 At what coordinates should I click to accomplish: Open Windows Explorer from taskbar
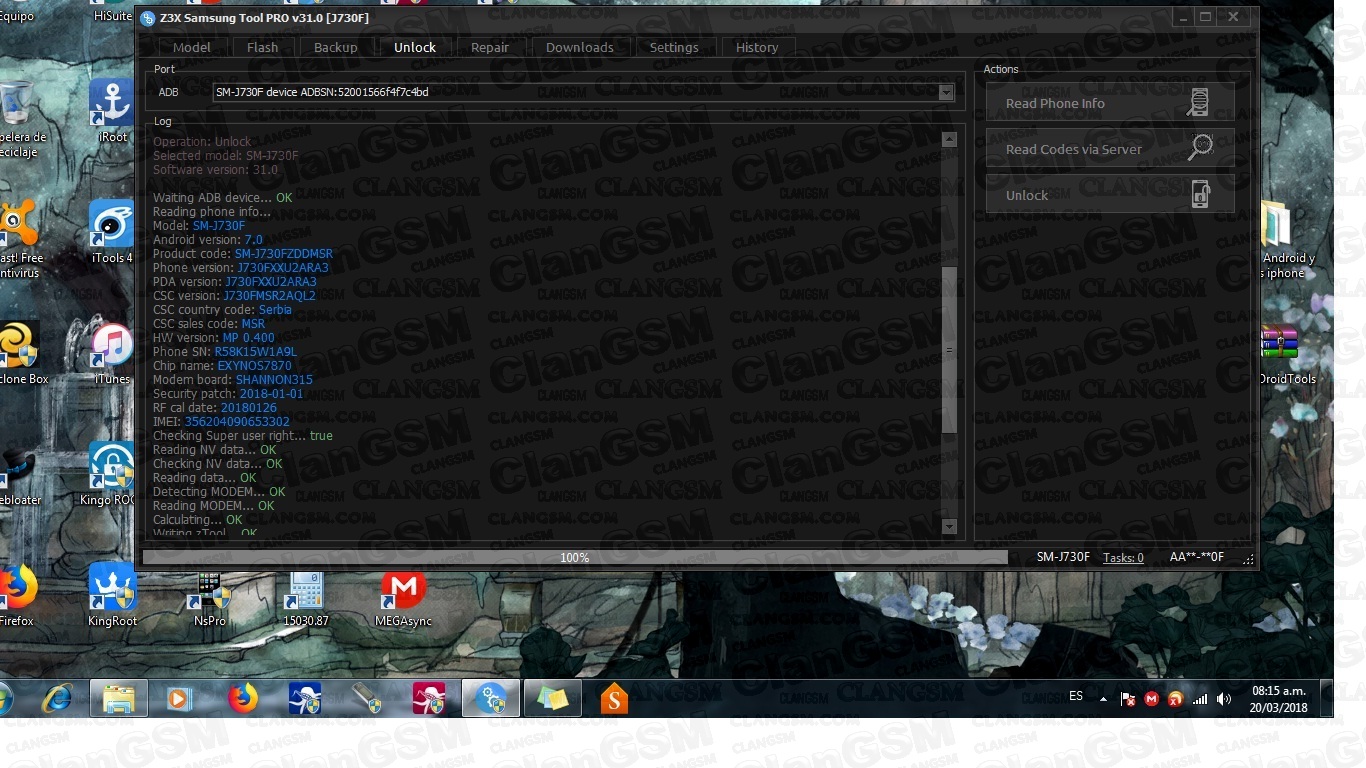(x=118, y=698)
